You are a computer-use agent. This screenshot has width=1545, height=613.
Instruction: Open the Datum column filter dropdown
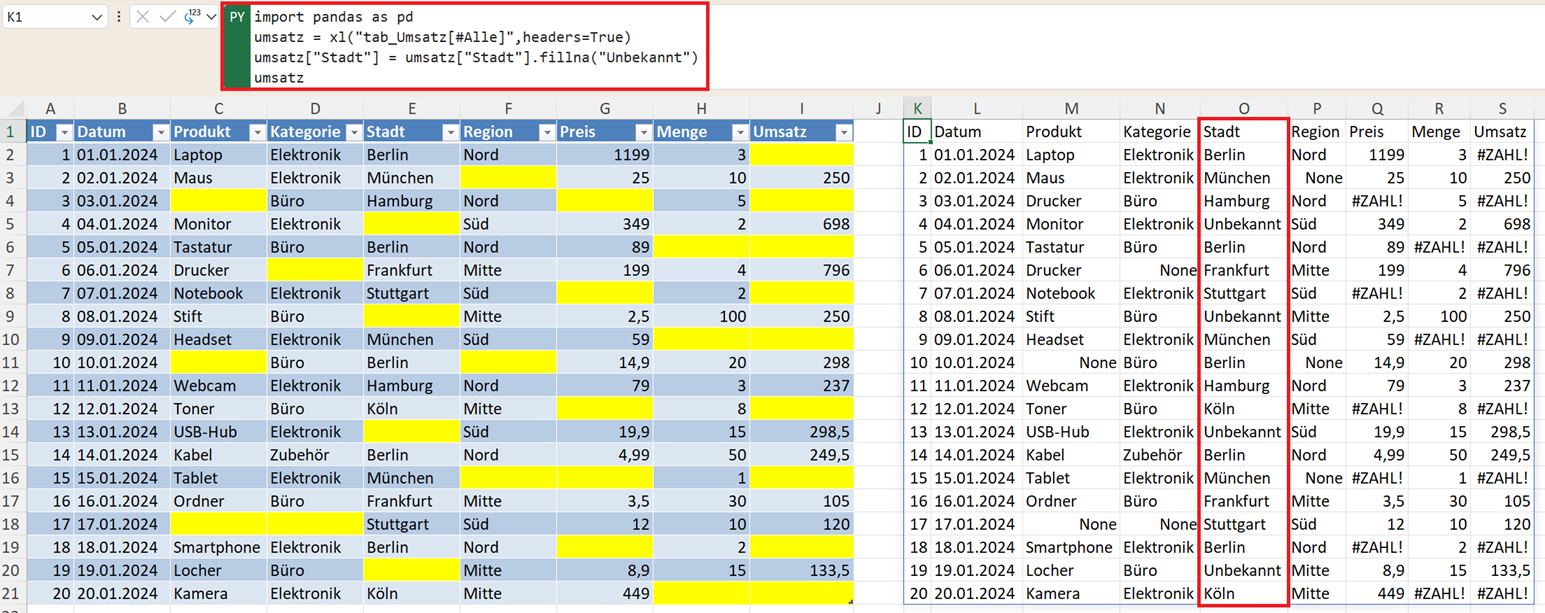click(x=160, y=133)
